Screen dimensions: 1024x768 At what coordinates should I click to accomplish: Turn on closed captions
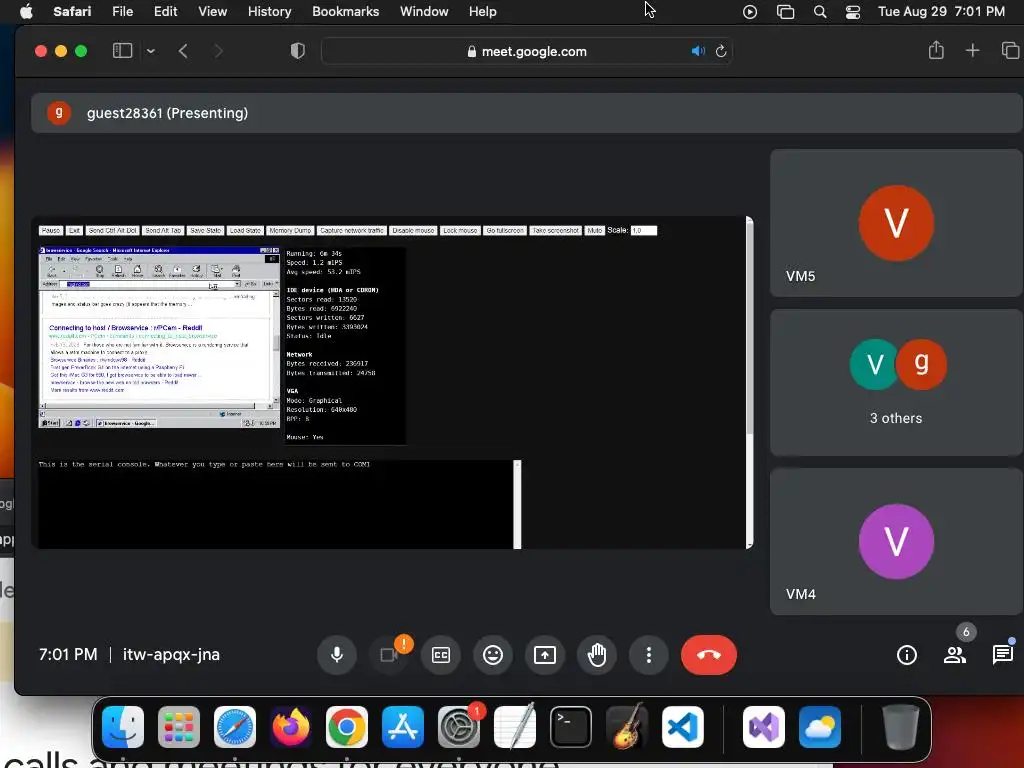[441, 654]
